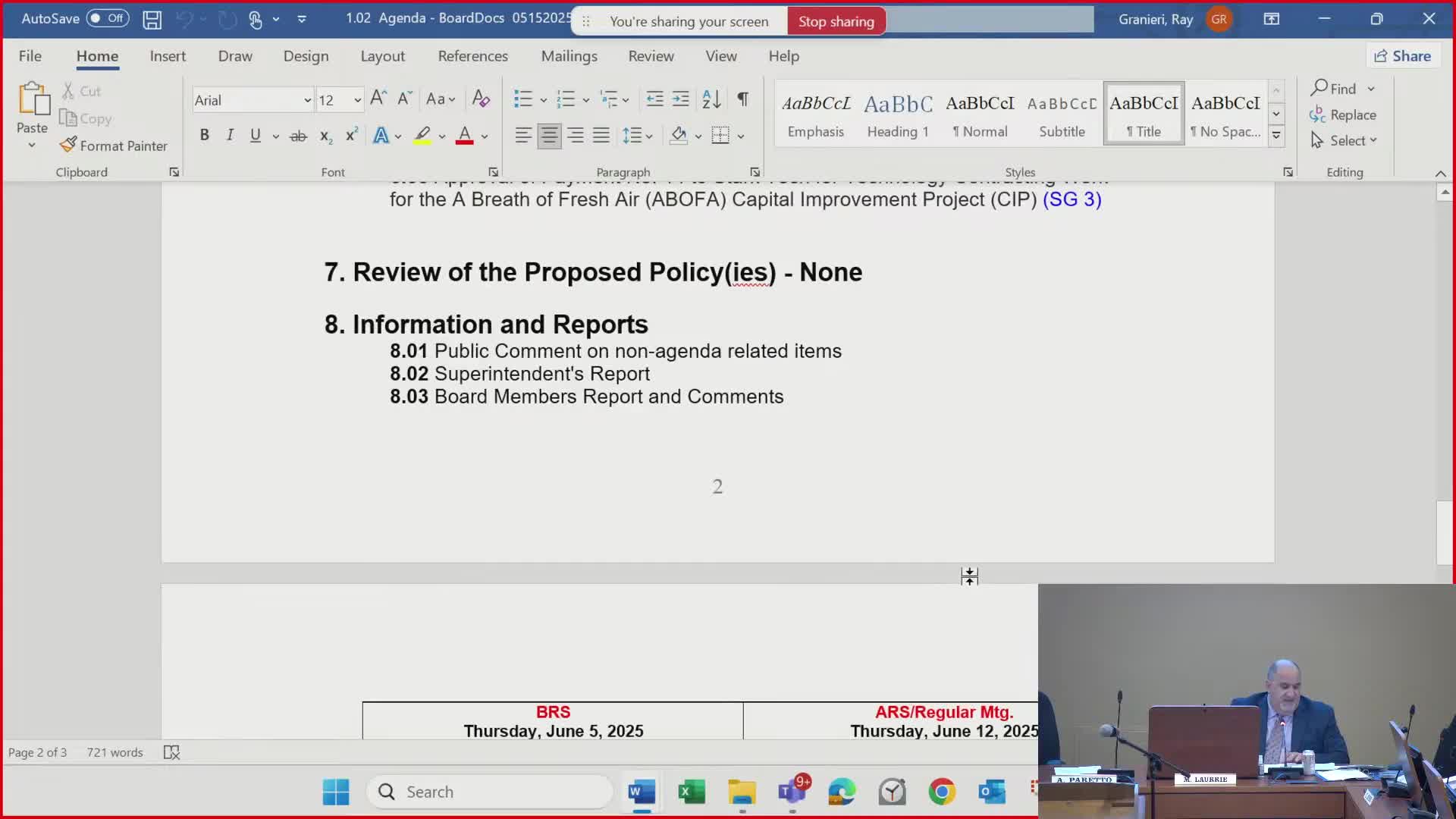Viewport: 1456px width, 819px height.
Task: Click the Share button
Action: 1402,56
